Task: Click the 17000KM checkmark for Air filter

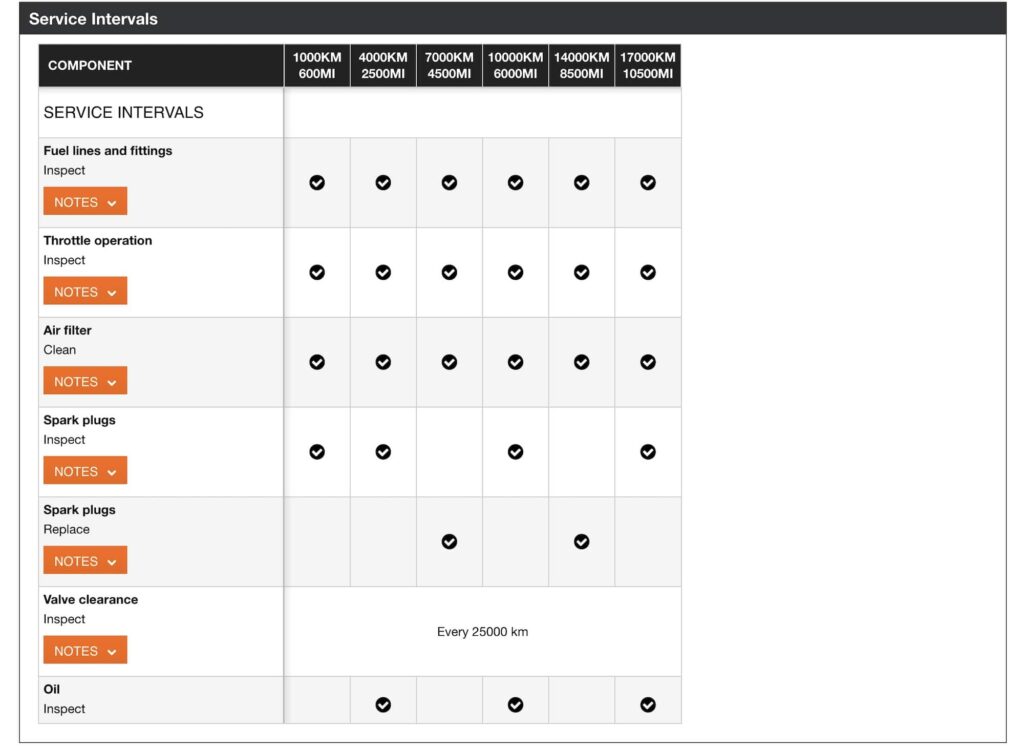Action: 648,362
